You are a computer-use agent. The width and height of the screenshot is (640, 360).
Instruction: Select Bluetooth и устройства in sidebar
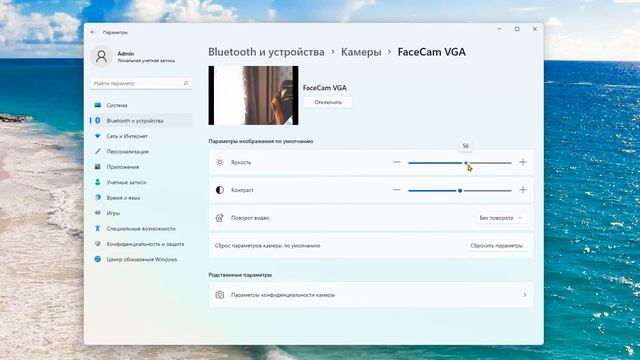click(141, 120)
